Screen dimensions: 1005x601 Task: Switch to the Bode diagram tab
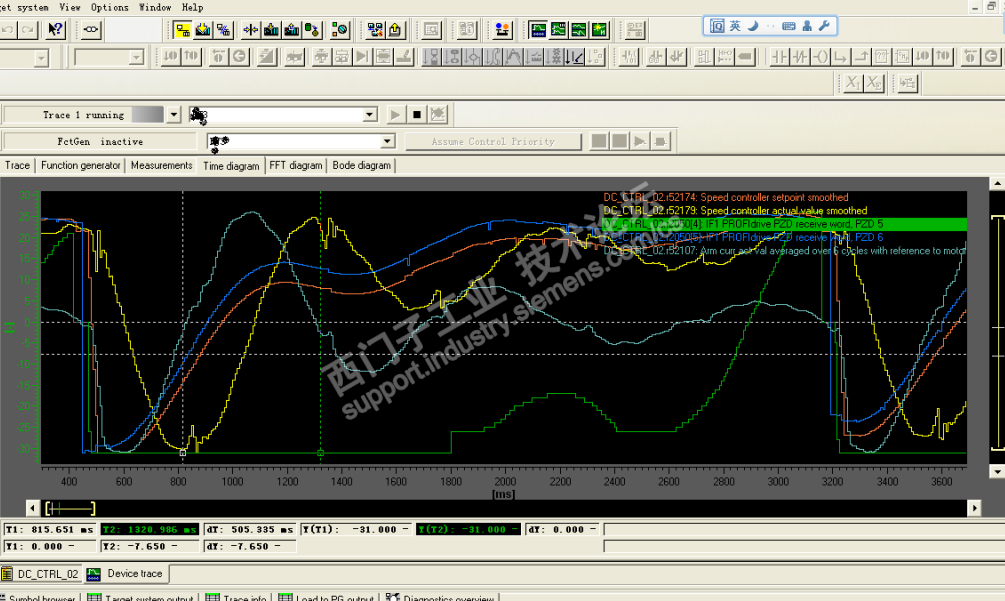coord(361,165)
